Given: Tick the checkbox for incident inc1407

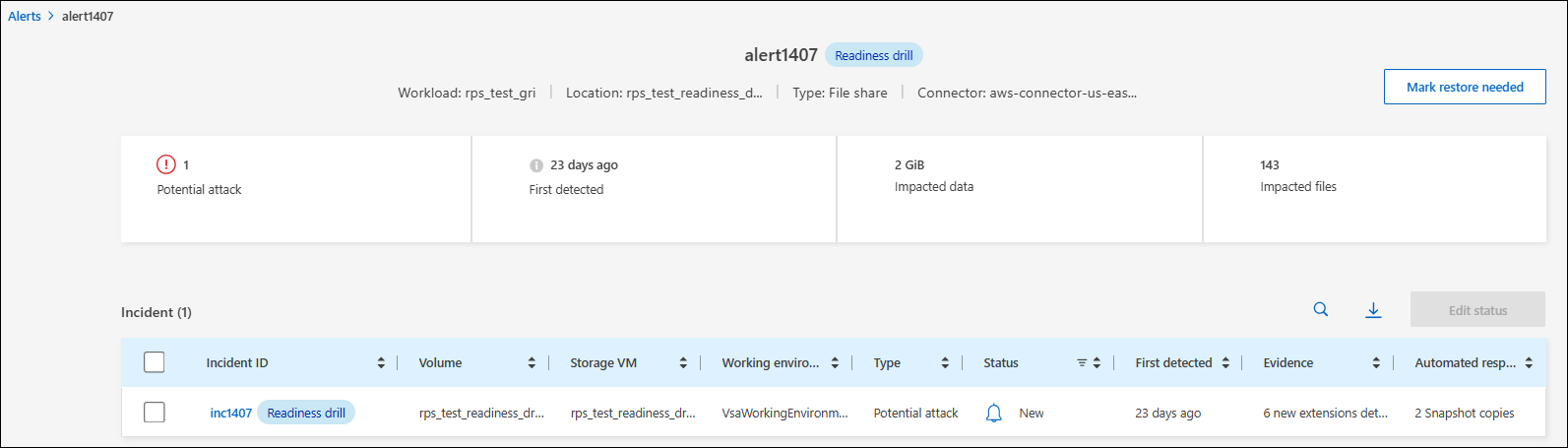Looking at the screenshot, I should [155, 413].
